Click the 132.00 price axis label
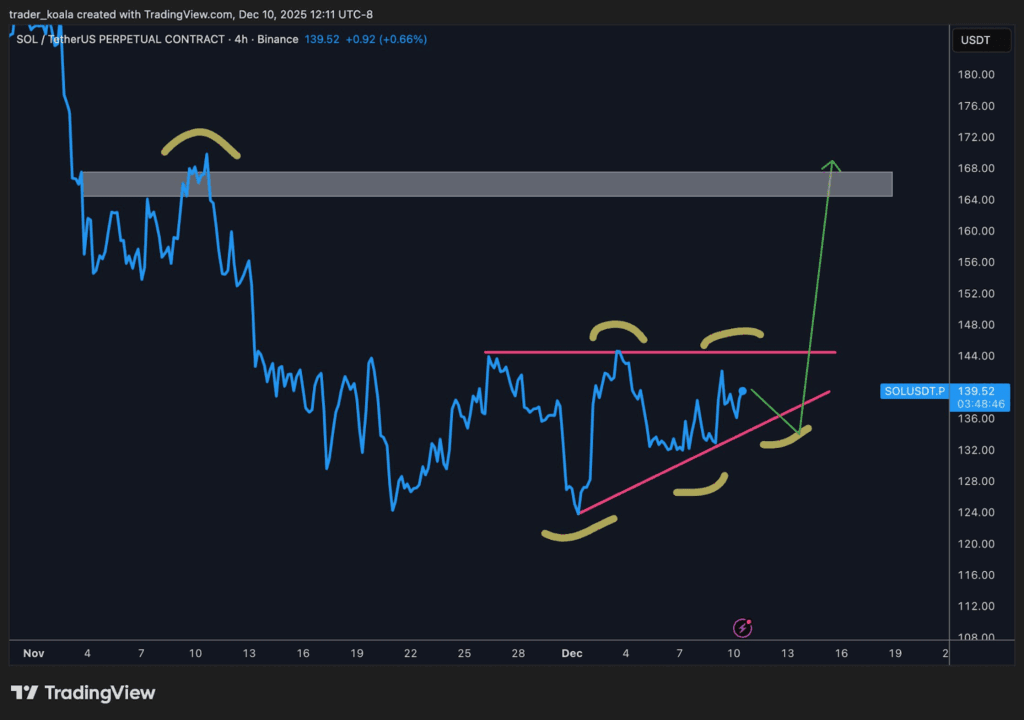Image resolution: width=1024 pixels, height=720 pixels. pyautogui.click(x=976, y=450)
